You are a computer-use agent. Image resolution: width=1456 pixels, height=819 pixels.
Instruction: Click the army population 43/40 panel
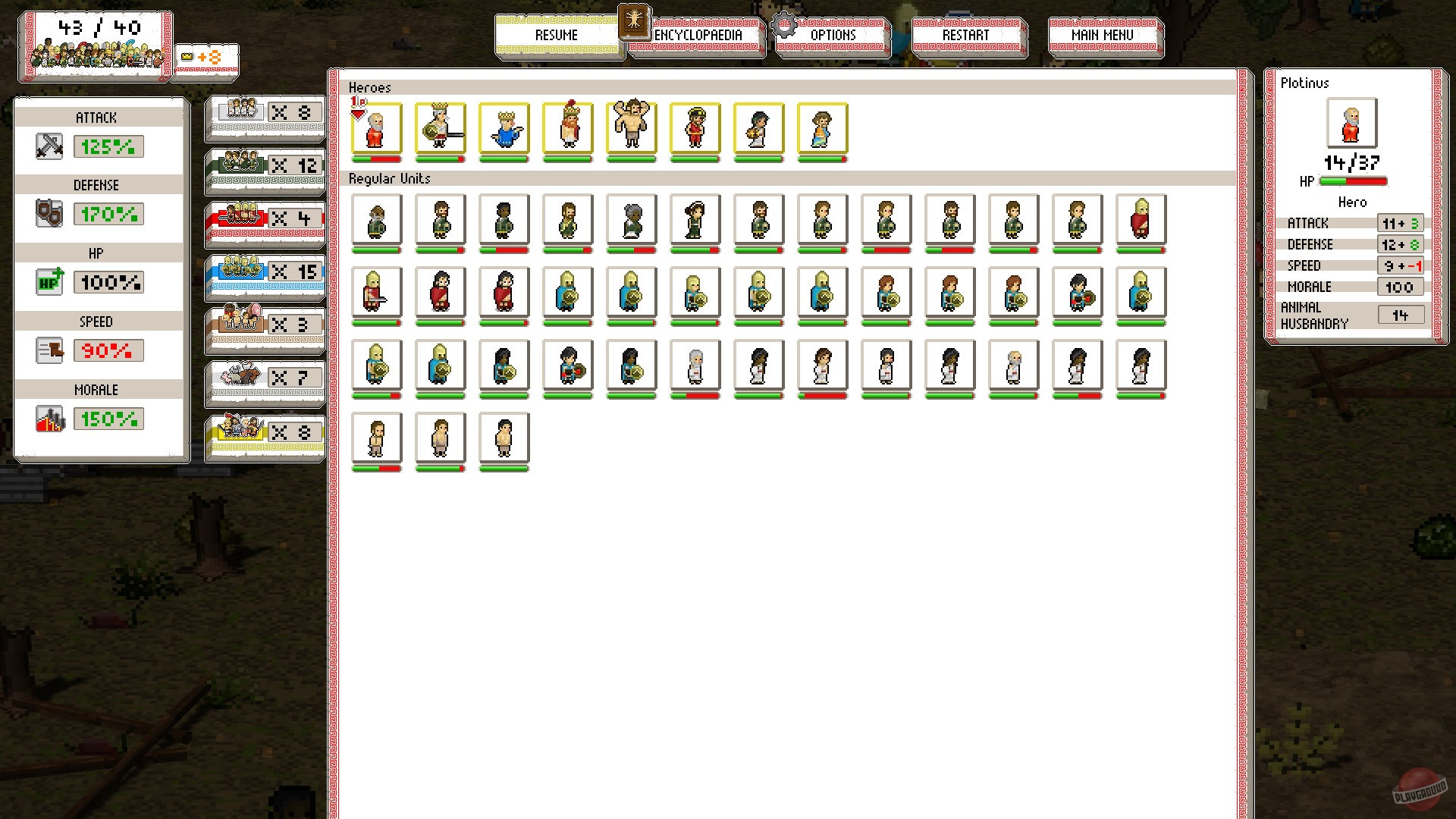tap(96, 44)
